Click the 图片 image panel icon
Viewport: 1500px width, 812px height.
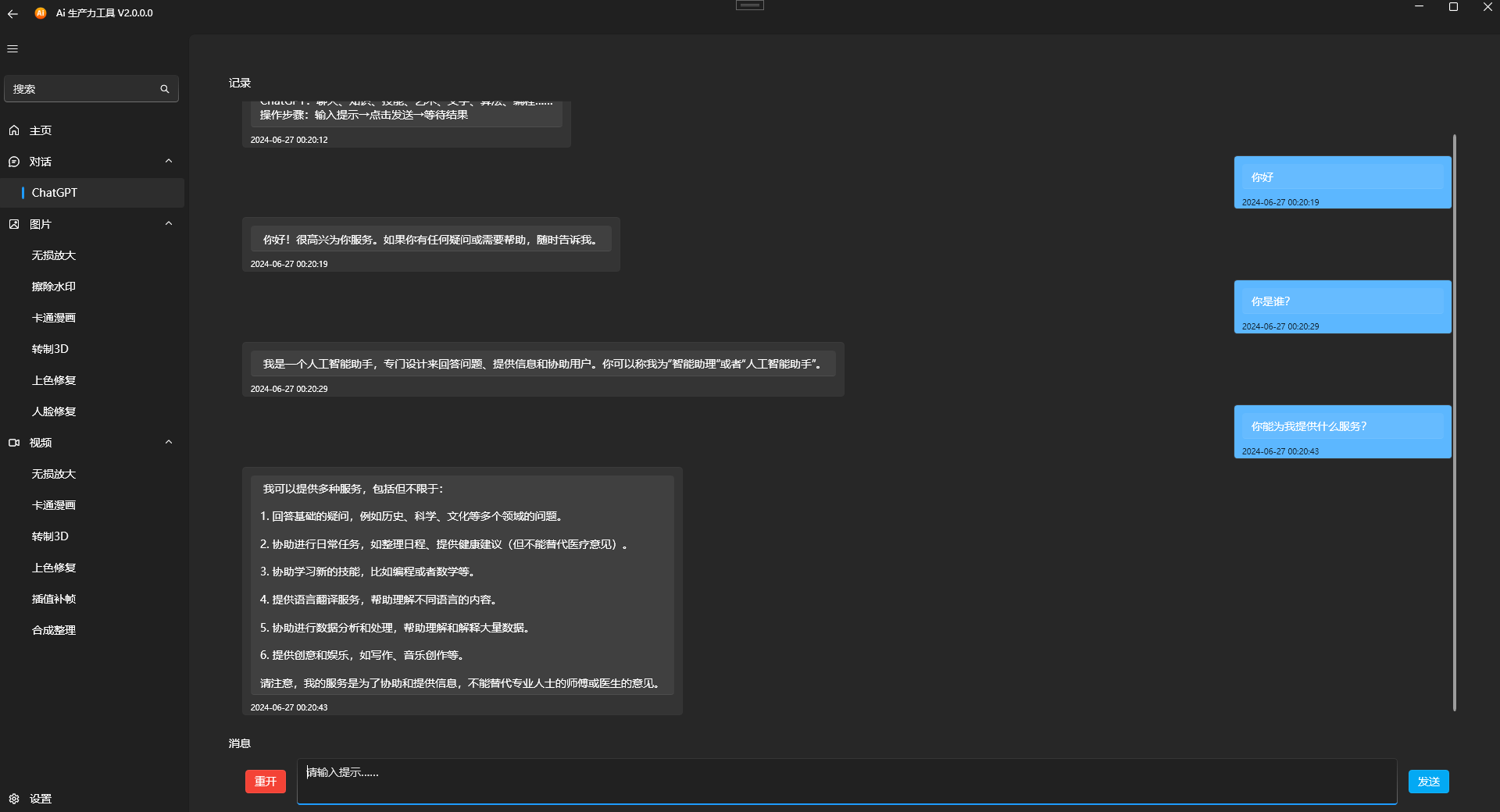[14, 224]
